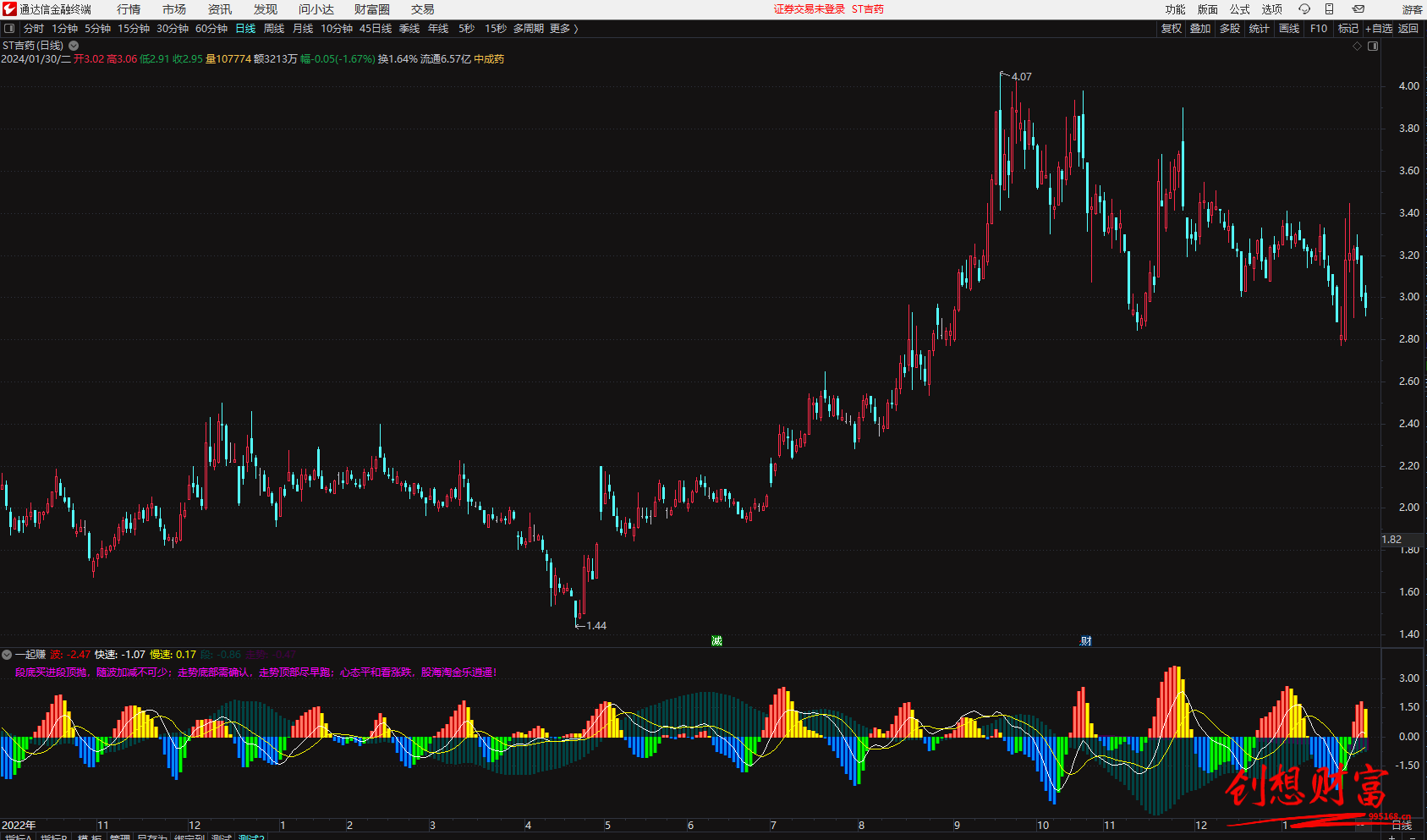
Task: Add stock via +自选 button
Action: 1379,29
